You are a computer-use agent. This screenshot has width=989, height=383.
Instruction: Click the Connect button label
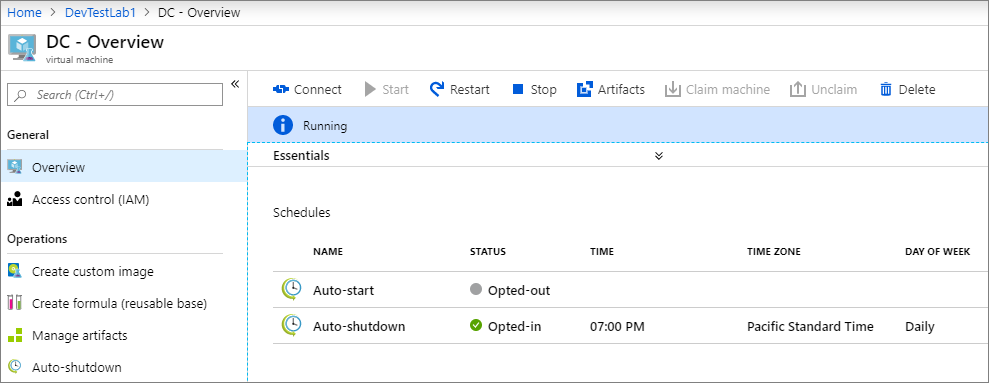318,90
